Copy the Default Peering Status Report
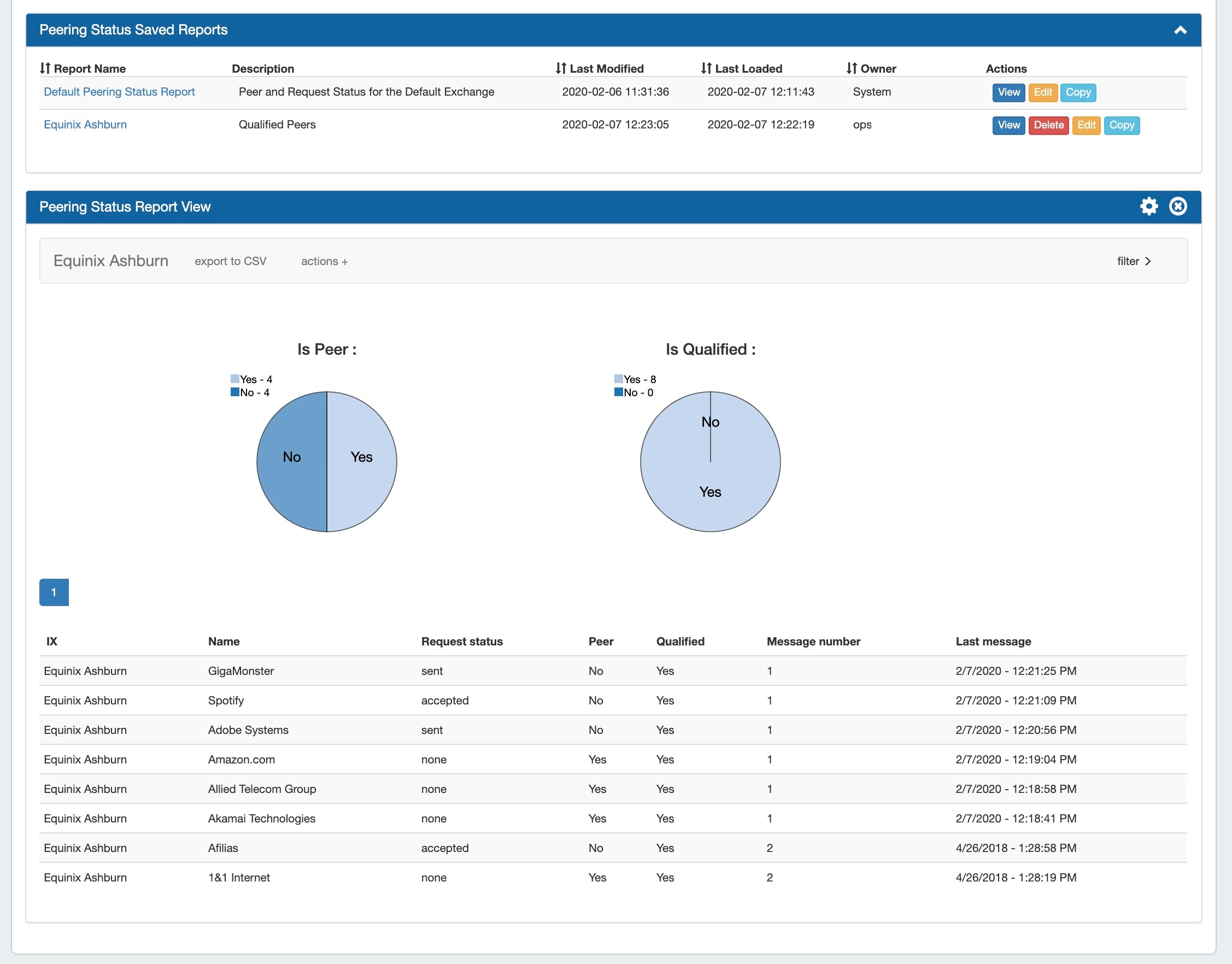The height and width of the screenshot is (964, 1232). [x=1077, y=92]
